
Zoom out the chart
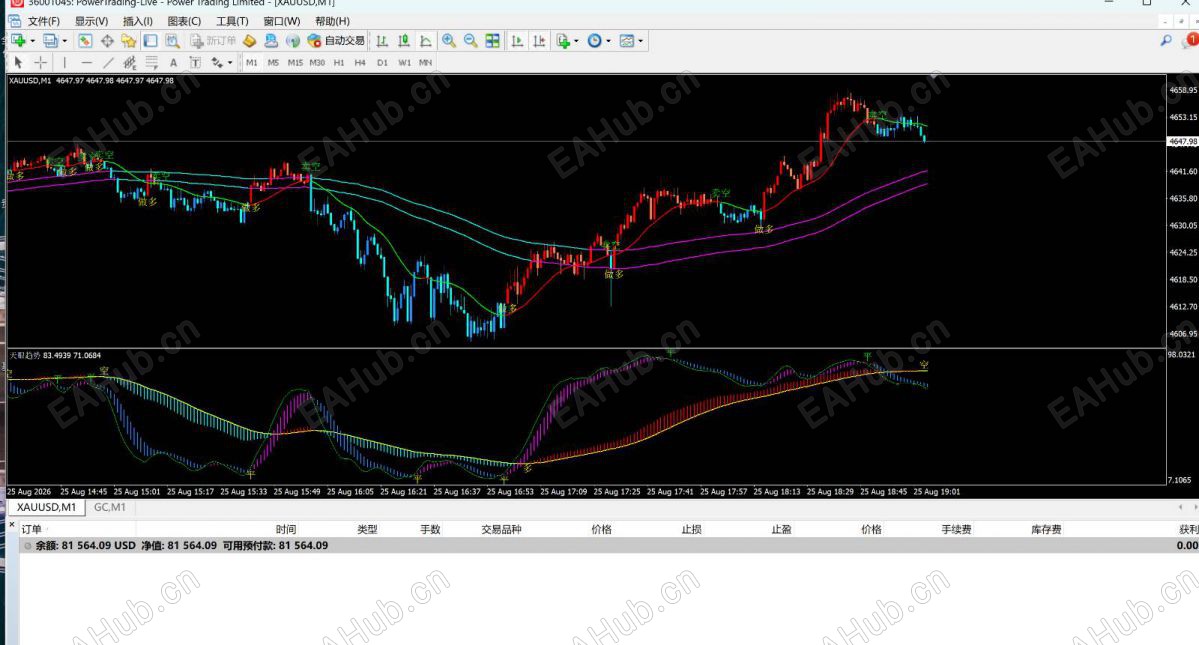click(x=470, y=41)
